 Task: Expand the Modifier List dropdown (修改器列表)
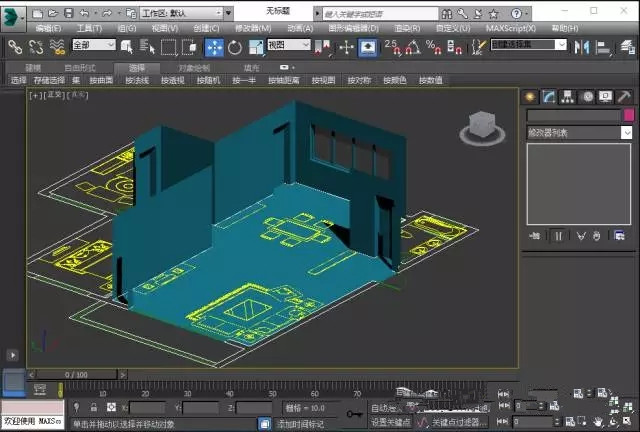(x=579, y=133)
